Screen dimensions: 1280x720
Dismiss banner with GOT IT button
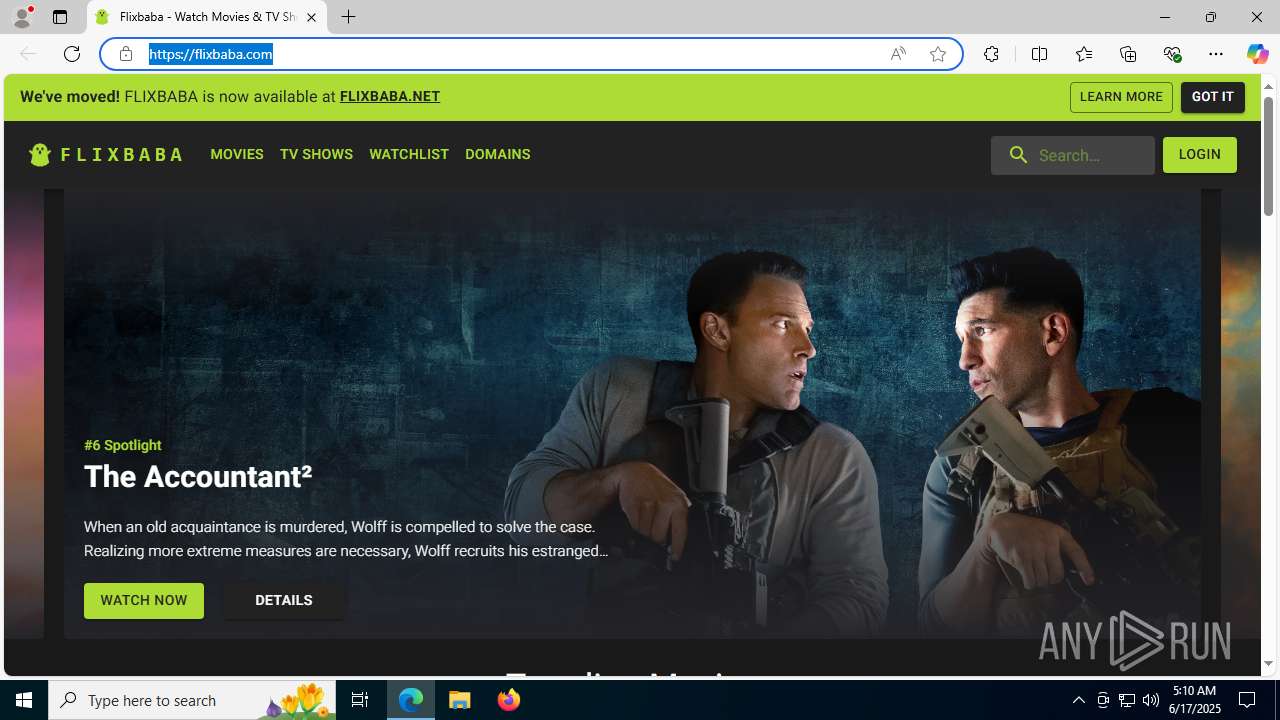[x=1213, y=97]
